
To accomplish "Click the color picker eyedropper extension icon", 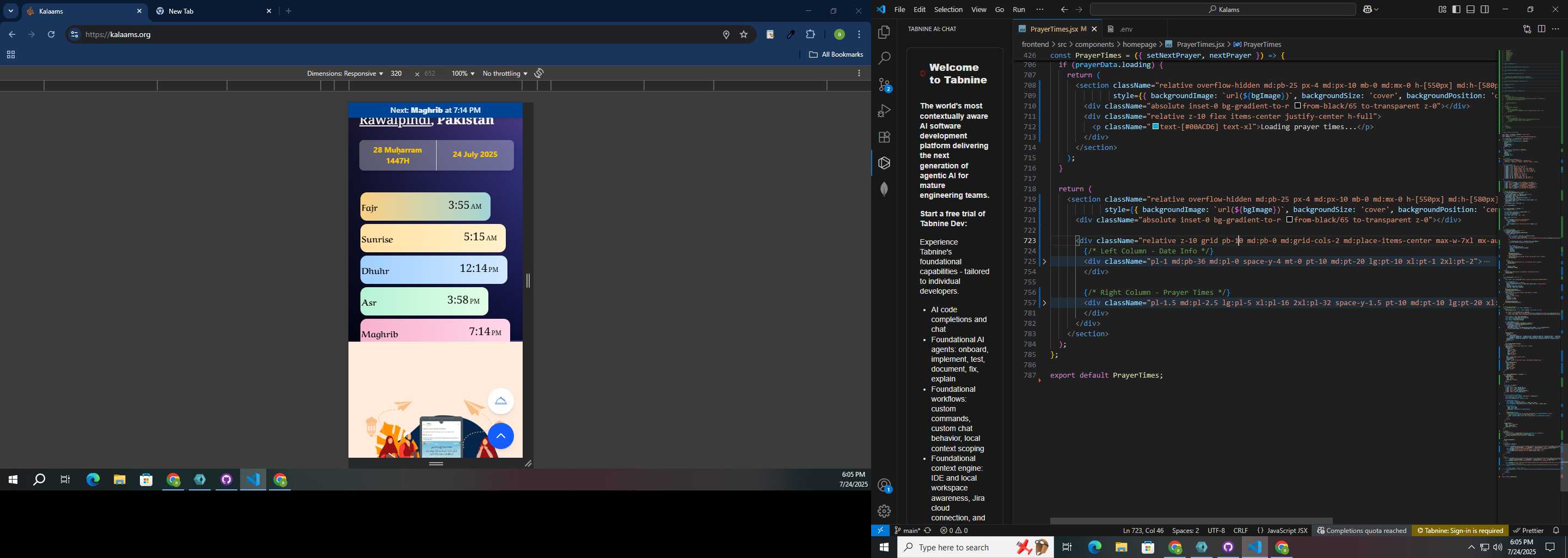I will (791, 35).
